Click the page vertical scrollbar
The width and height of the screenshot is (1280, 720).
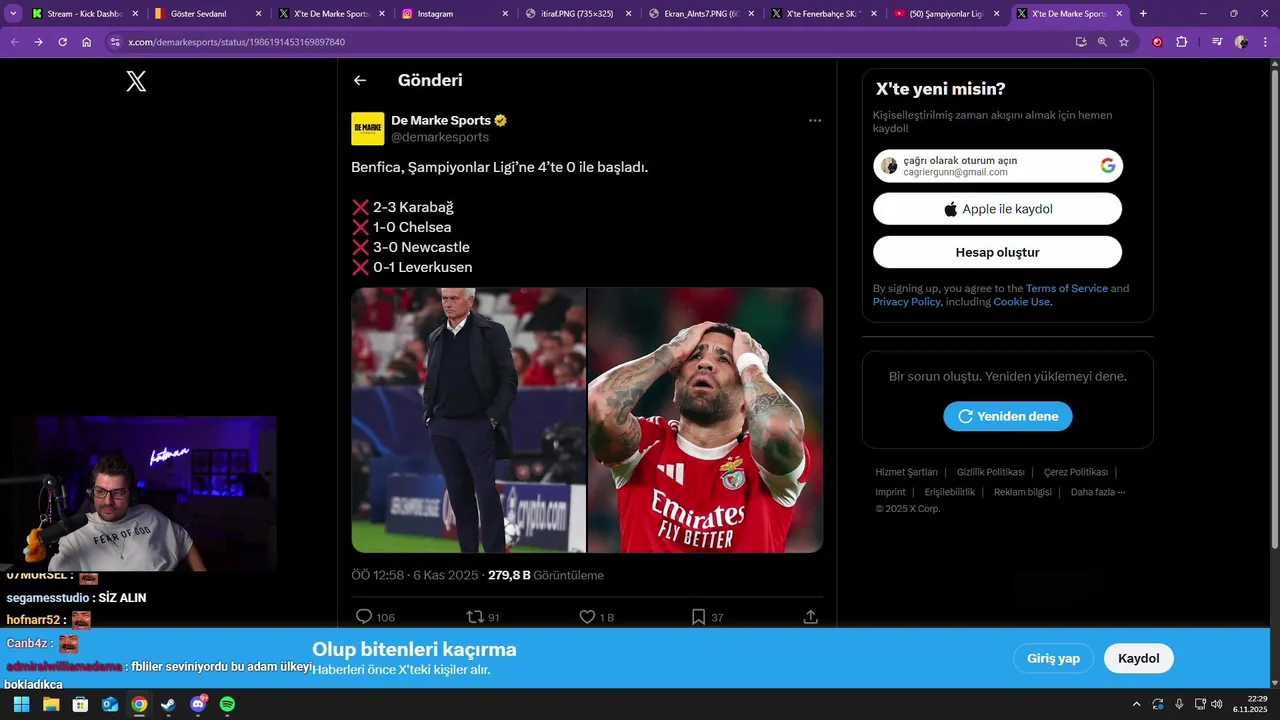pyautogui.click(x=1274, y=310)
